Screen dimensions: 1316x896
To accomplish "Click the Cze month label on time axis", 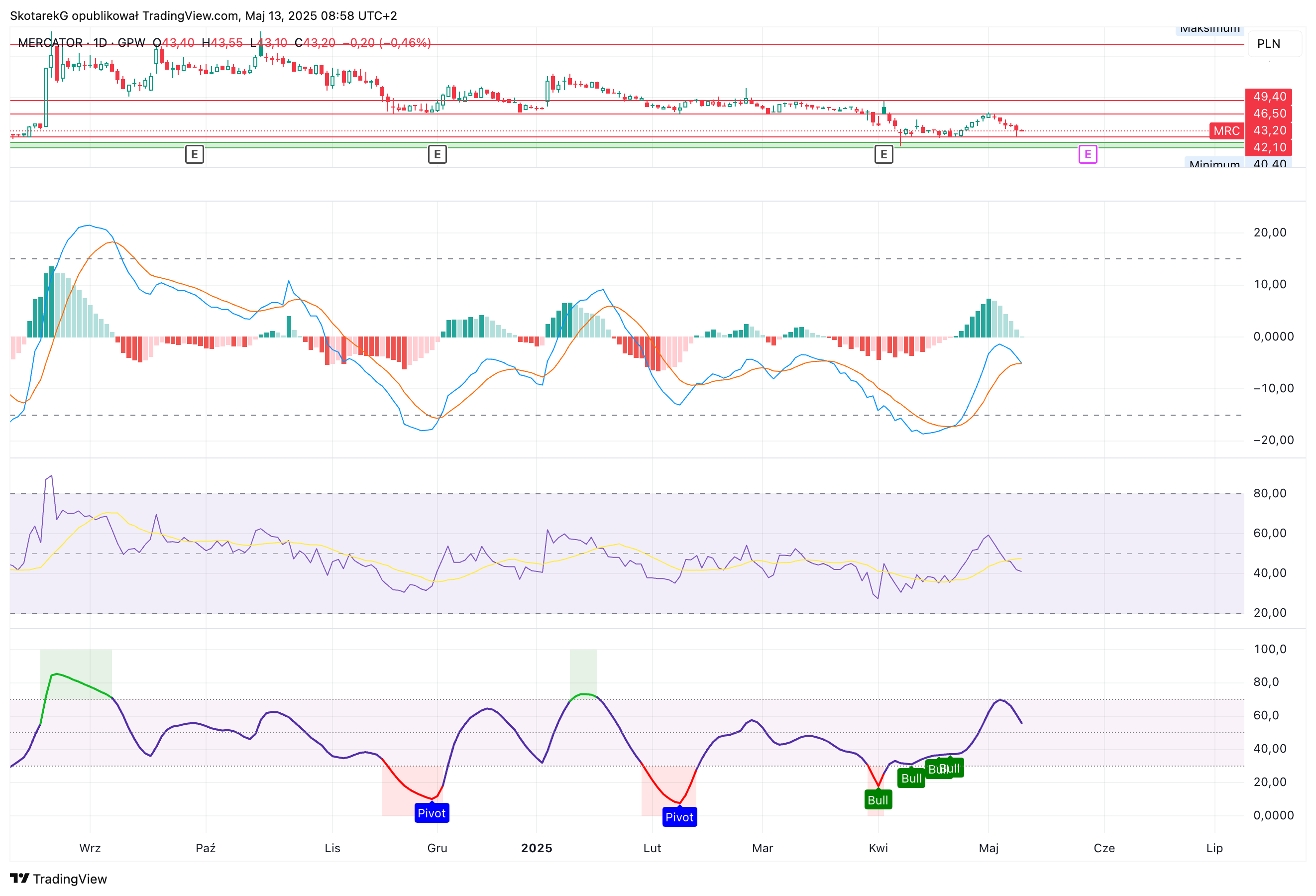I will 1104,848.
